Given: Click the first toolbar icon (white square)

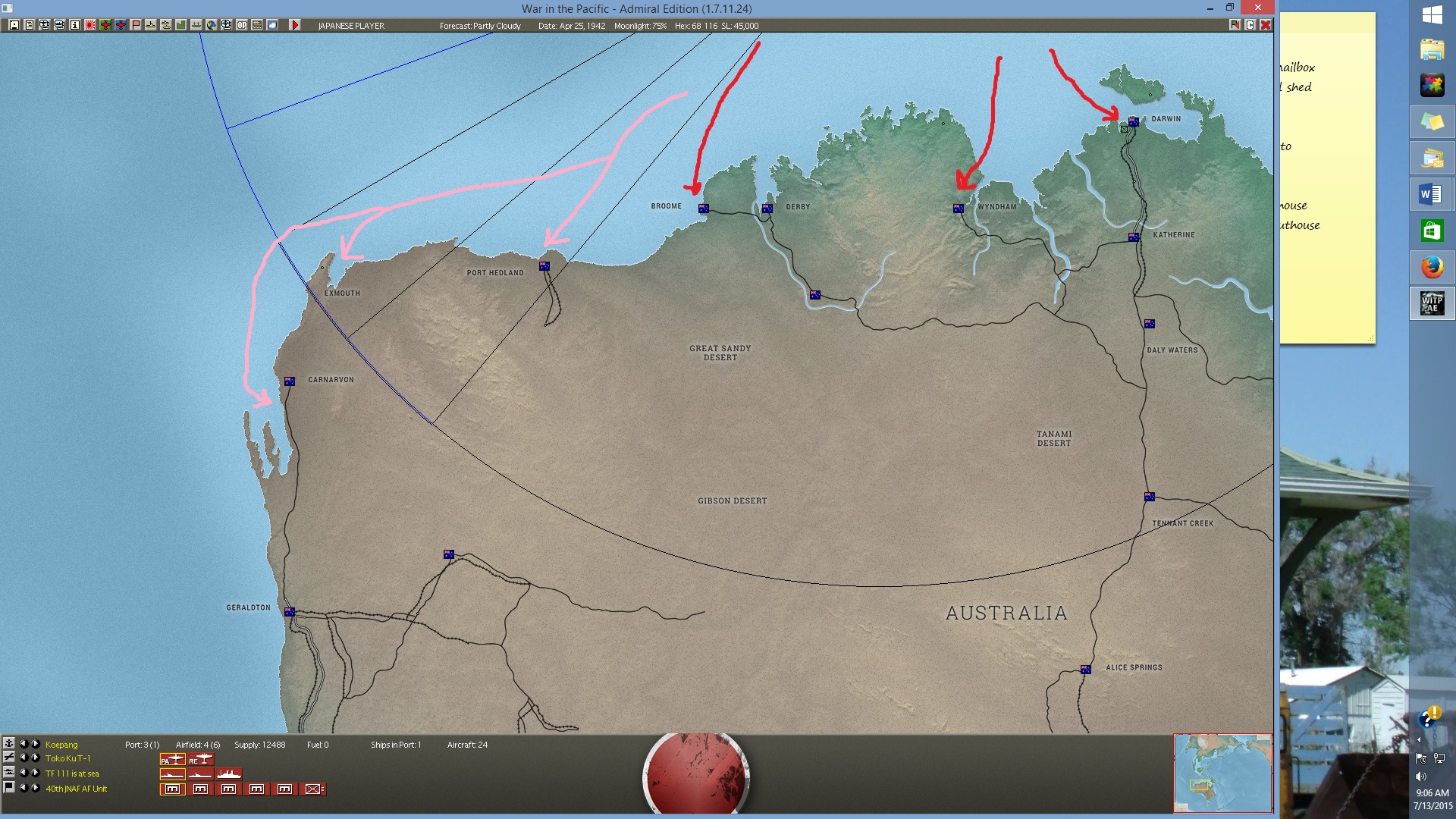Looking at the screenshot, I should click(14, 25).
